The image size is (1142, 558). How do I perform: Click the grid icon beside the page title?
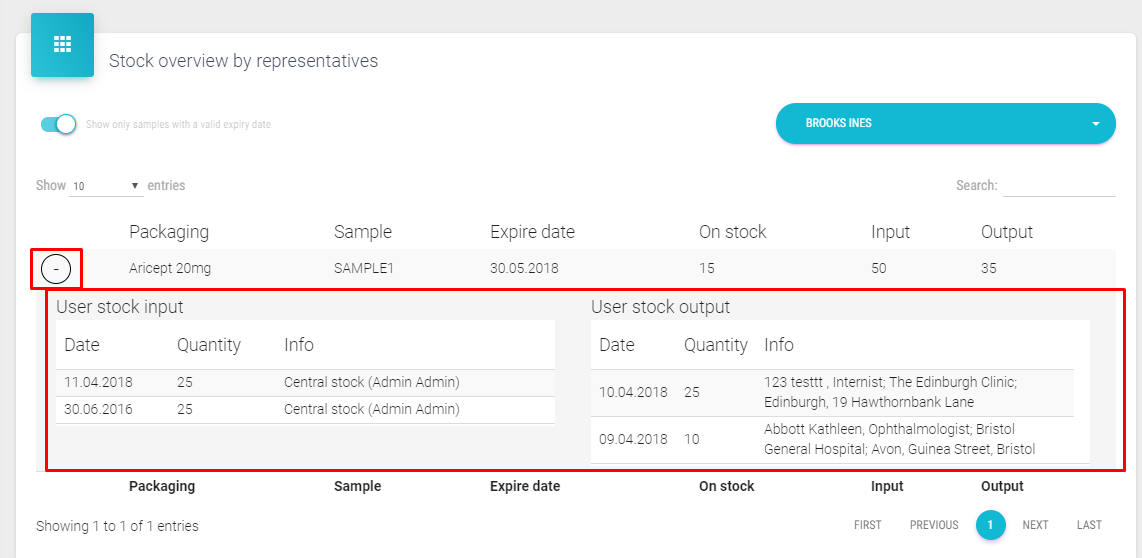click(x=62, y=45)
